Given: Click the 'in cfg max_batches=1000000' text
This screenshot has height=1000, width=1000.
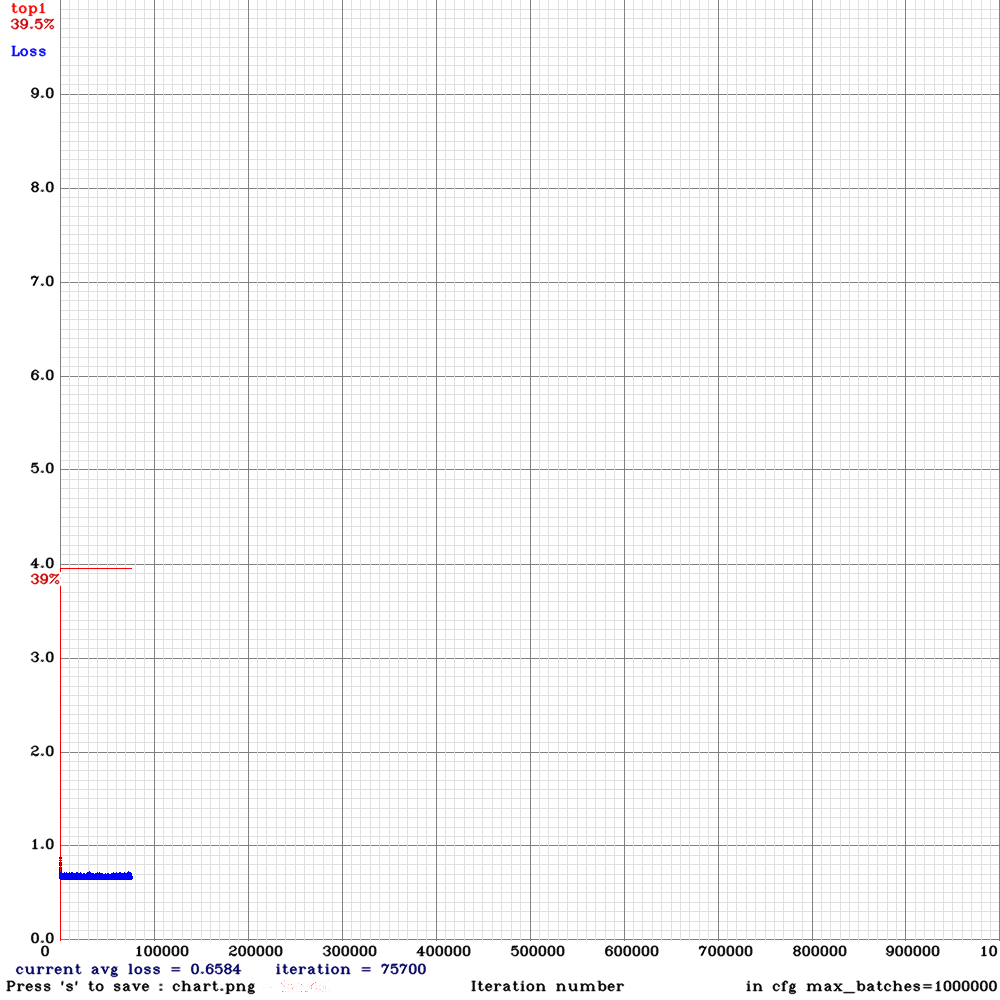Looking at the screenshot, I should (x=871, y=987).
